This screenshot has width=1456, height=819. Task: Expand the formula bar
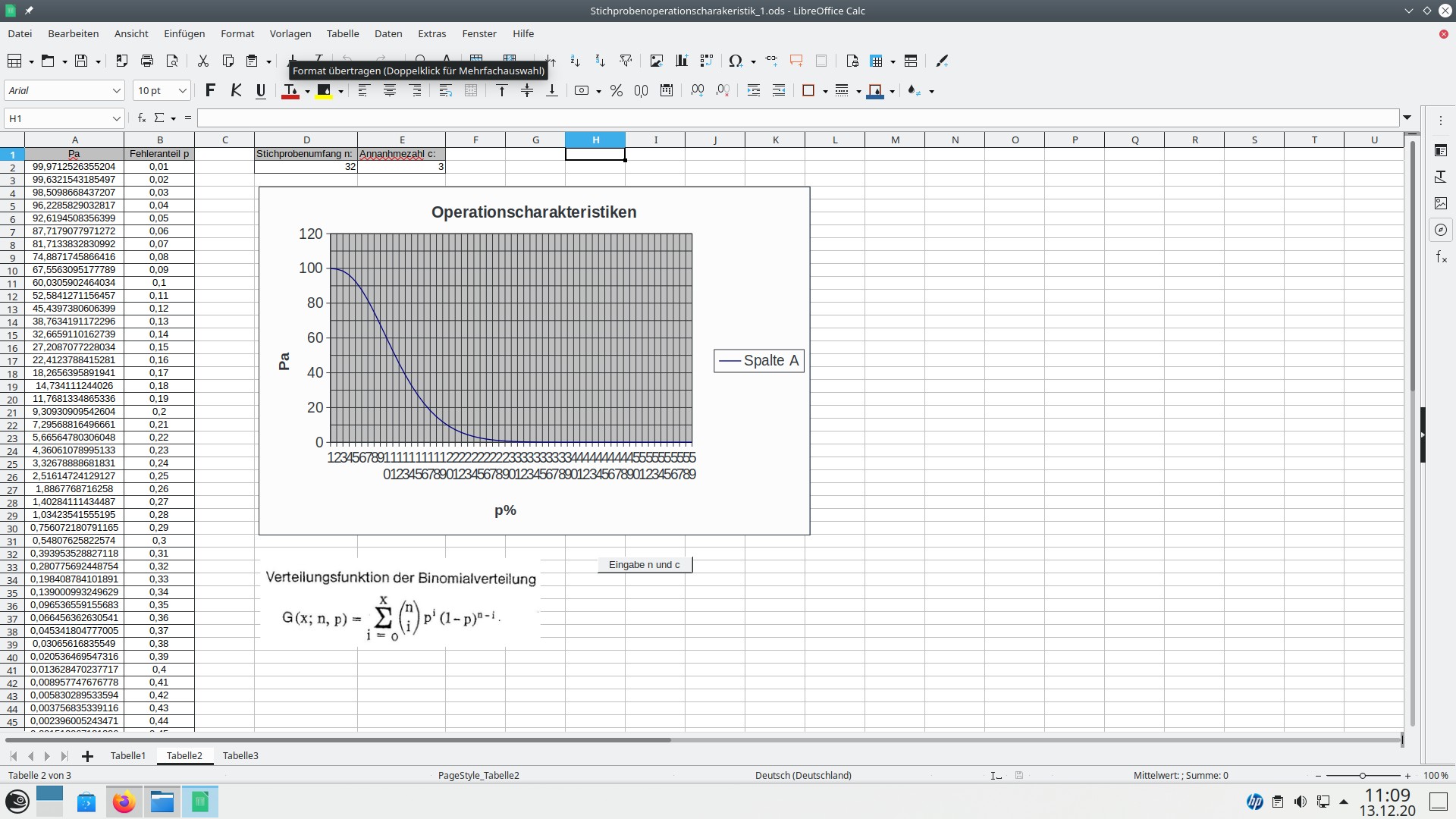(x=1407, y=118)
